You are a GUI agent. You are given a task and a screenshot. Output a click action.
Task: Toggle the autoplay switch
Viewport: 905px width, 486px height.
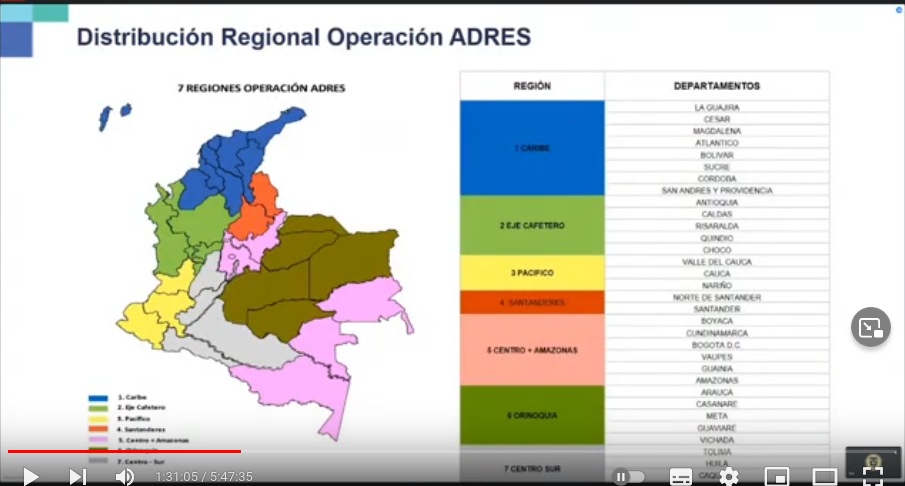click(x=630, y=477)
